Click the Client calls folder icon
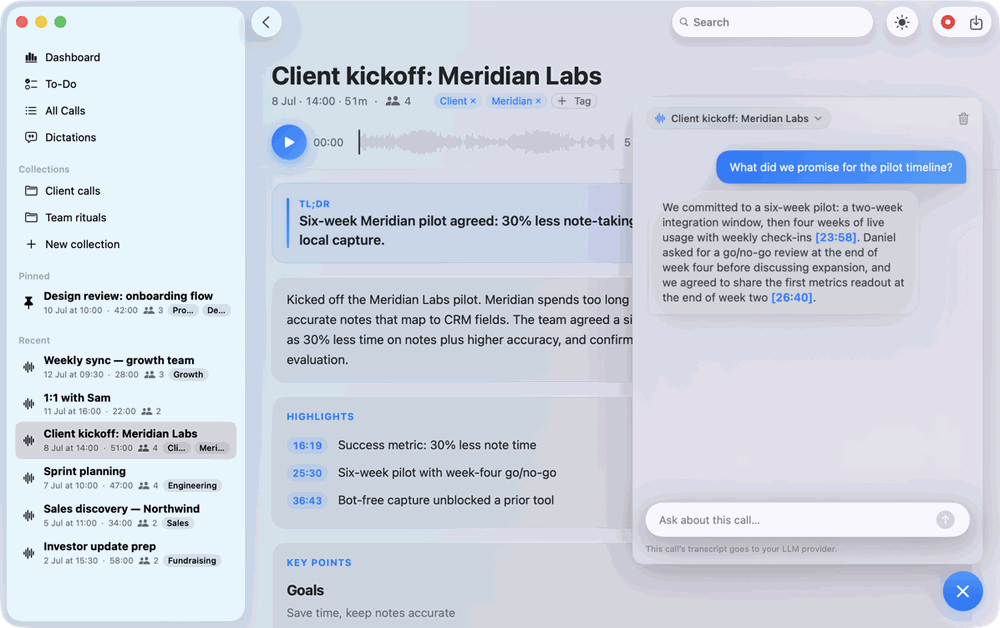This screenshot has width=1000, height=628. click(x=31, y=191)
